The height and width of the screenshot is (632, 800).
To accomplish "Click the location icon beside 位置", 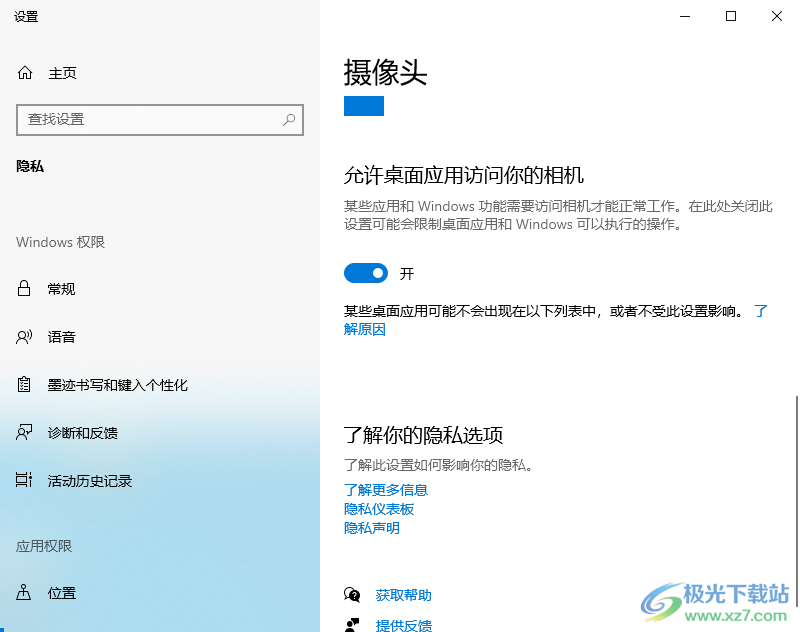I will [24, 593].
